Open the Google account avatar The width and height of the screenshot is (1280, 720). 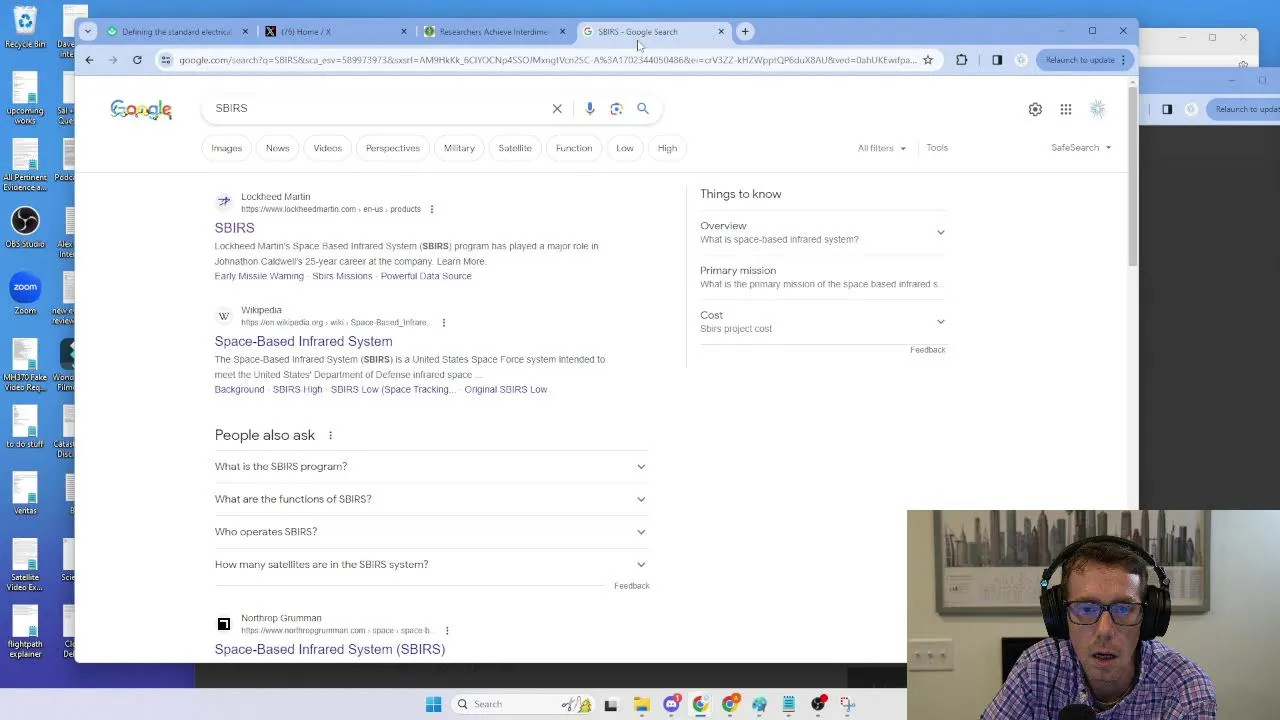point(1098,109)
